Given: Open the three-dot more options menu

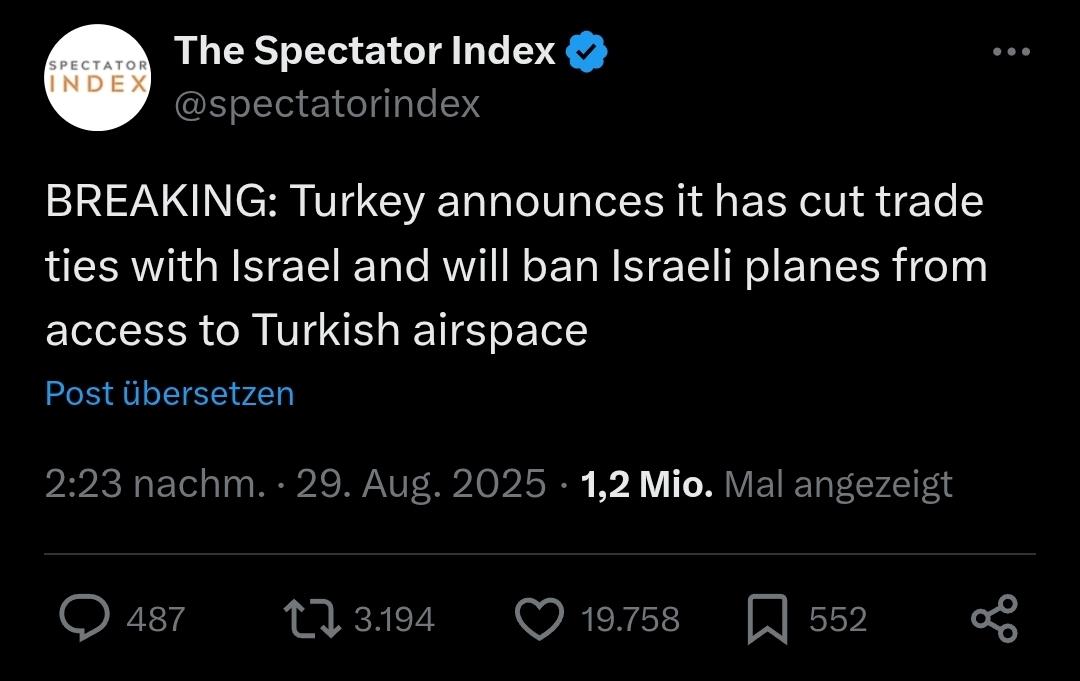Looking at the screenshot, I should [1010, 53].
